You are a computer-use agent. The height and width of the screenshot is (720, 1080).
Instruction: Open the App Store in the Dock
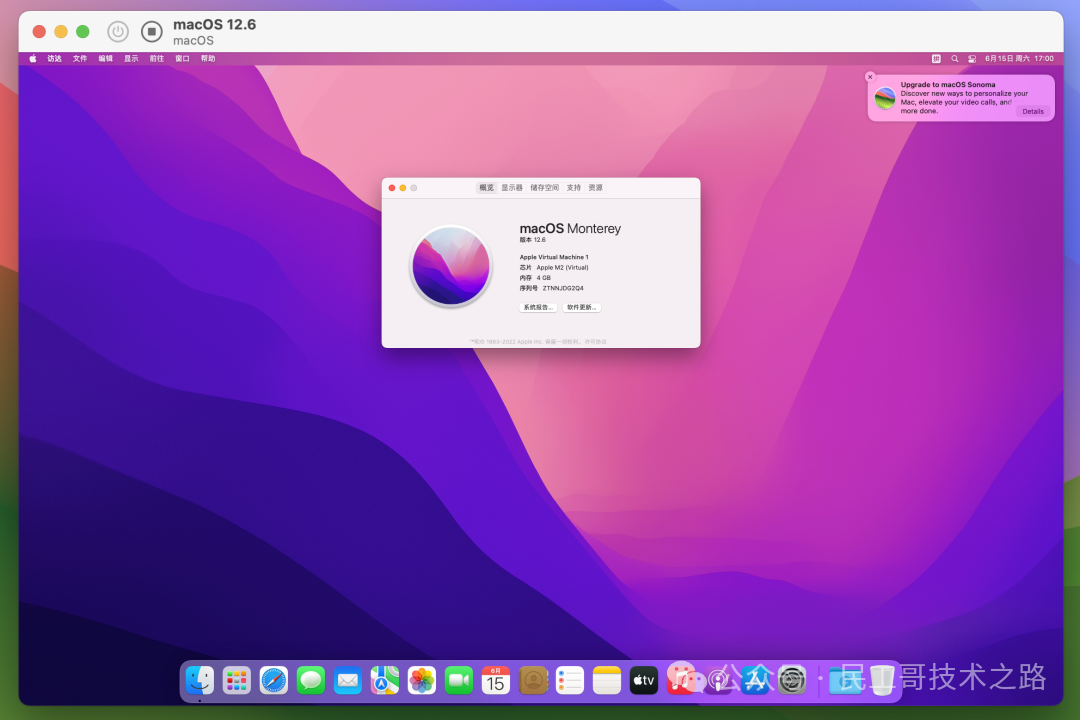point(755,681)
